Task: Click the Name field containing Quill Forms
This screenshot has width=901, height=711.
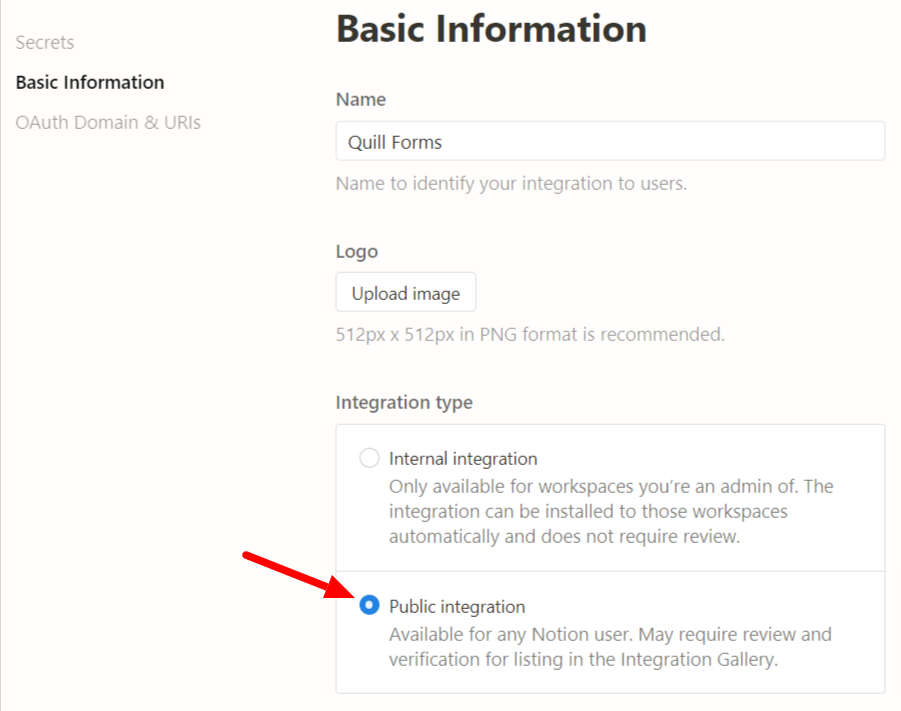Action: coord(610,141)
